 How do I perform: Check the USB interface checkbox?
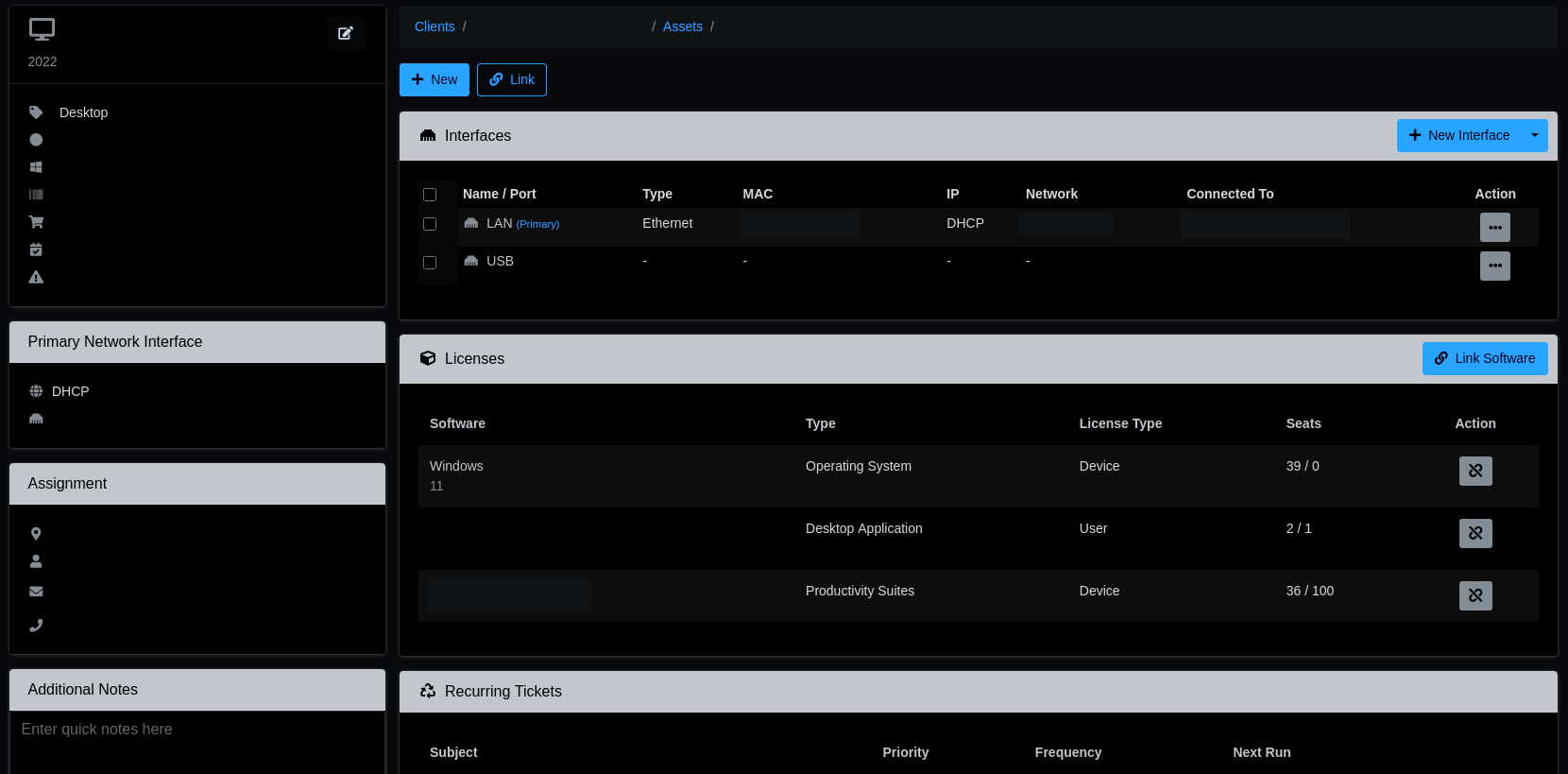(430, 263)
